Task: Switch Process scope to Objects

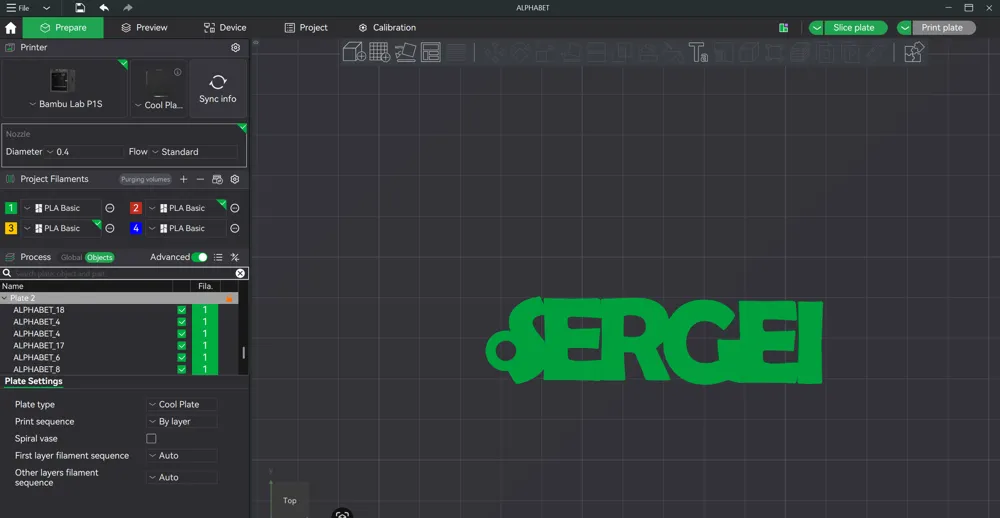Action: (x=99, y=257)
